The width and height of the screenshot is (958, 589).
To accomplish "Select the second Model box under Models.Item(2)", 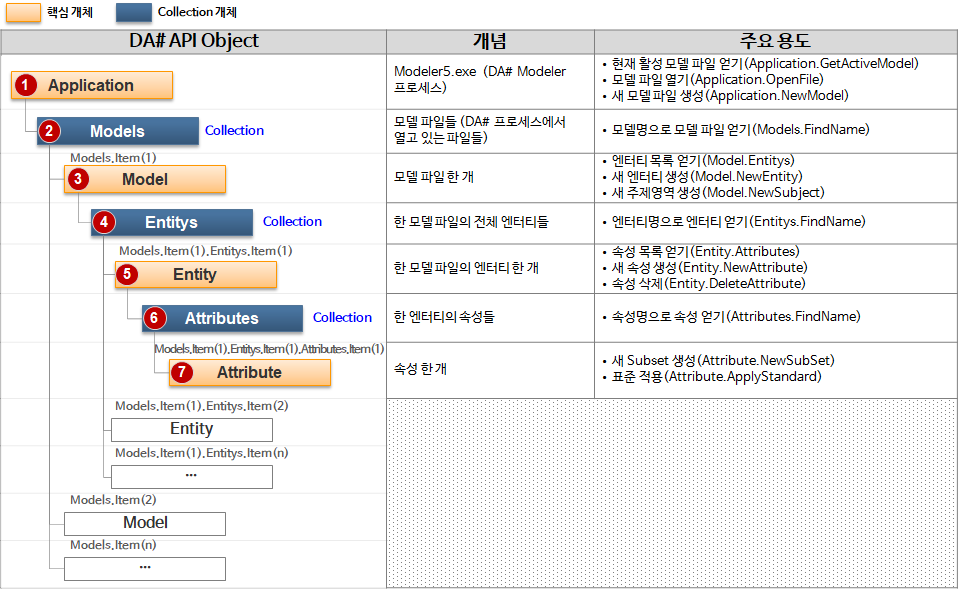I will (x=144, y=523).
